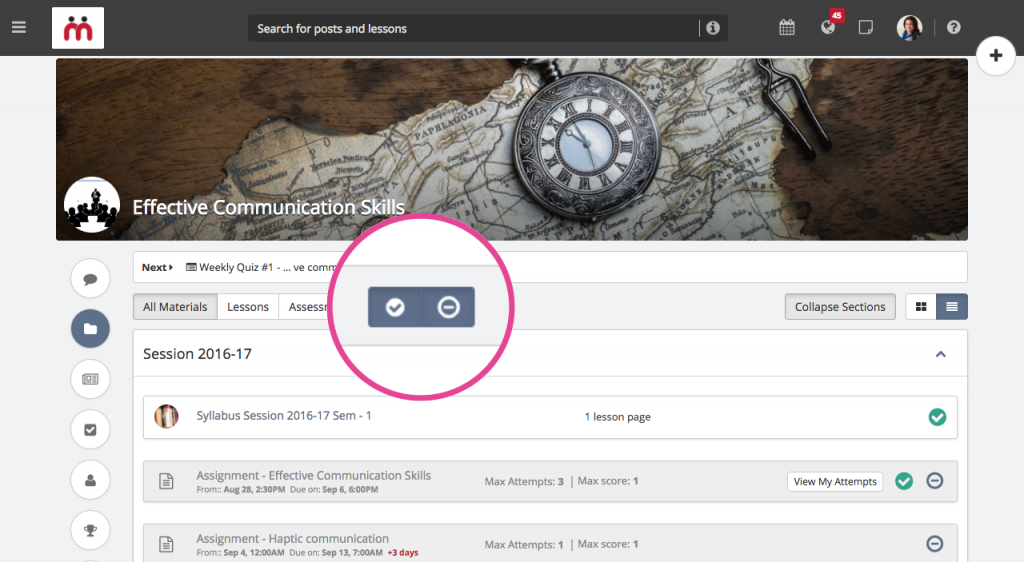Click the Syllabus lesson thumbnail image
Screen dimensions: 1024x562
(x=167, y=416)
